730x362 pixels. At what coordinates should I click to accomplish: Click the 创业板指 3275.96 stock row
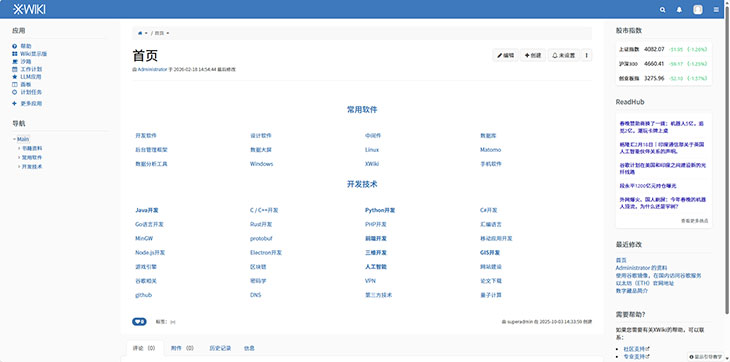tap(663, 78)
